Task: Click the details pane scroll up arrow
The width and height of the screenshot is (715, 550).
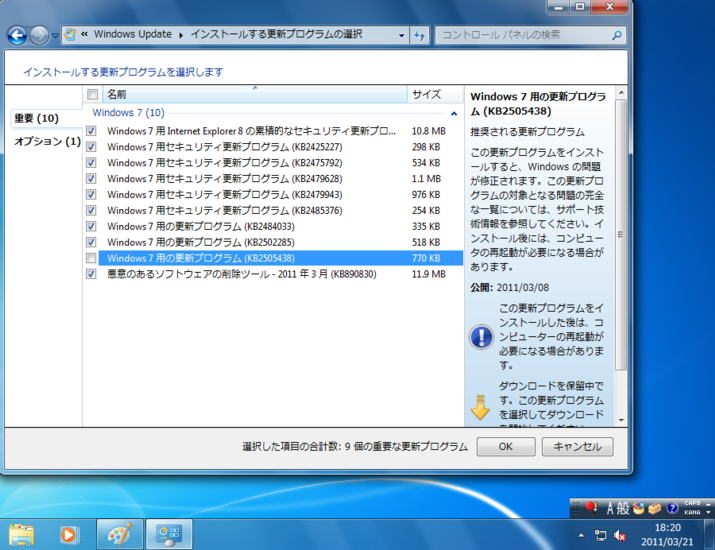Action: pyautogui.click(x=621, y=93)
